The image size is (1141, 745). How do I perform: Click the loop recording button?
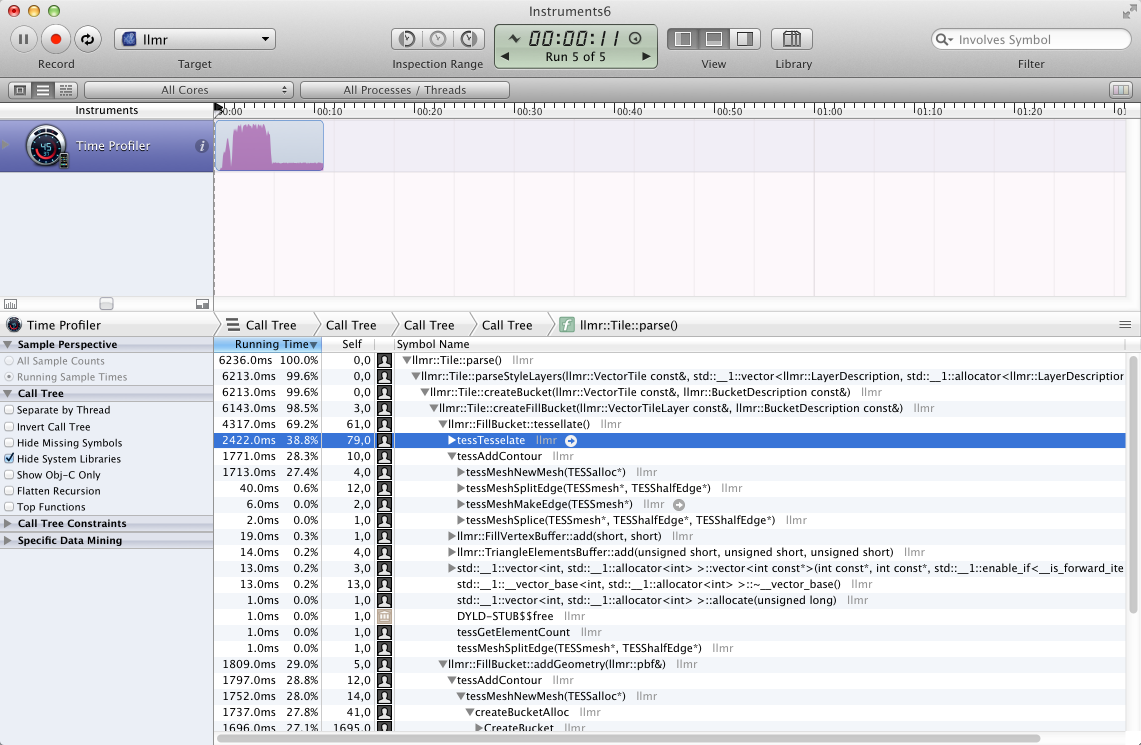coord(88,39)
